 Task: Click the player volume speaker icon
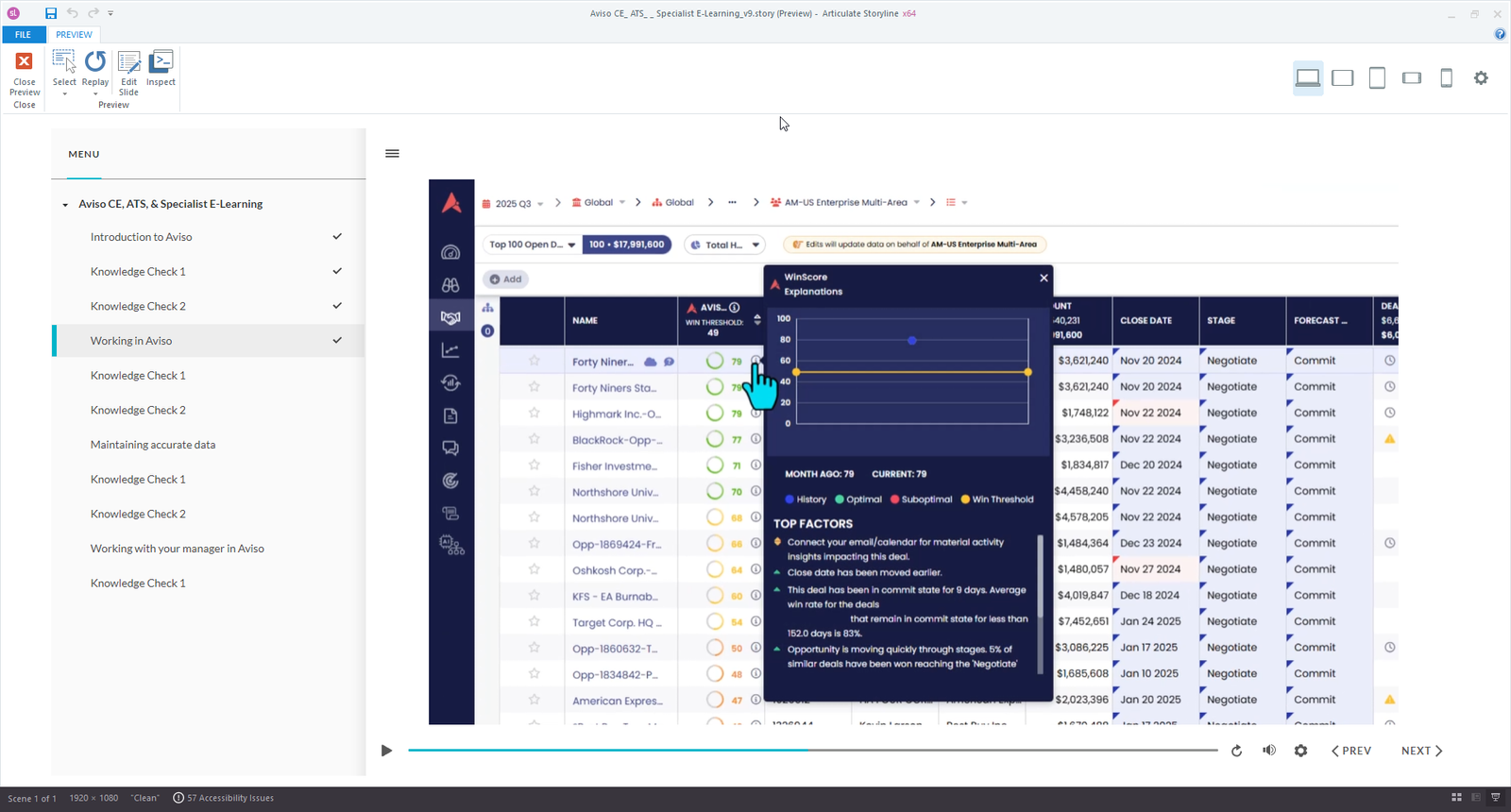1269,751
